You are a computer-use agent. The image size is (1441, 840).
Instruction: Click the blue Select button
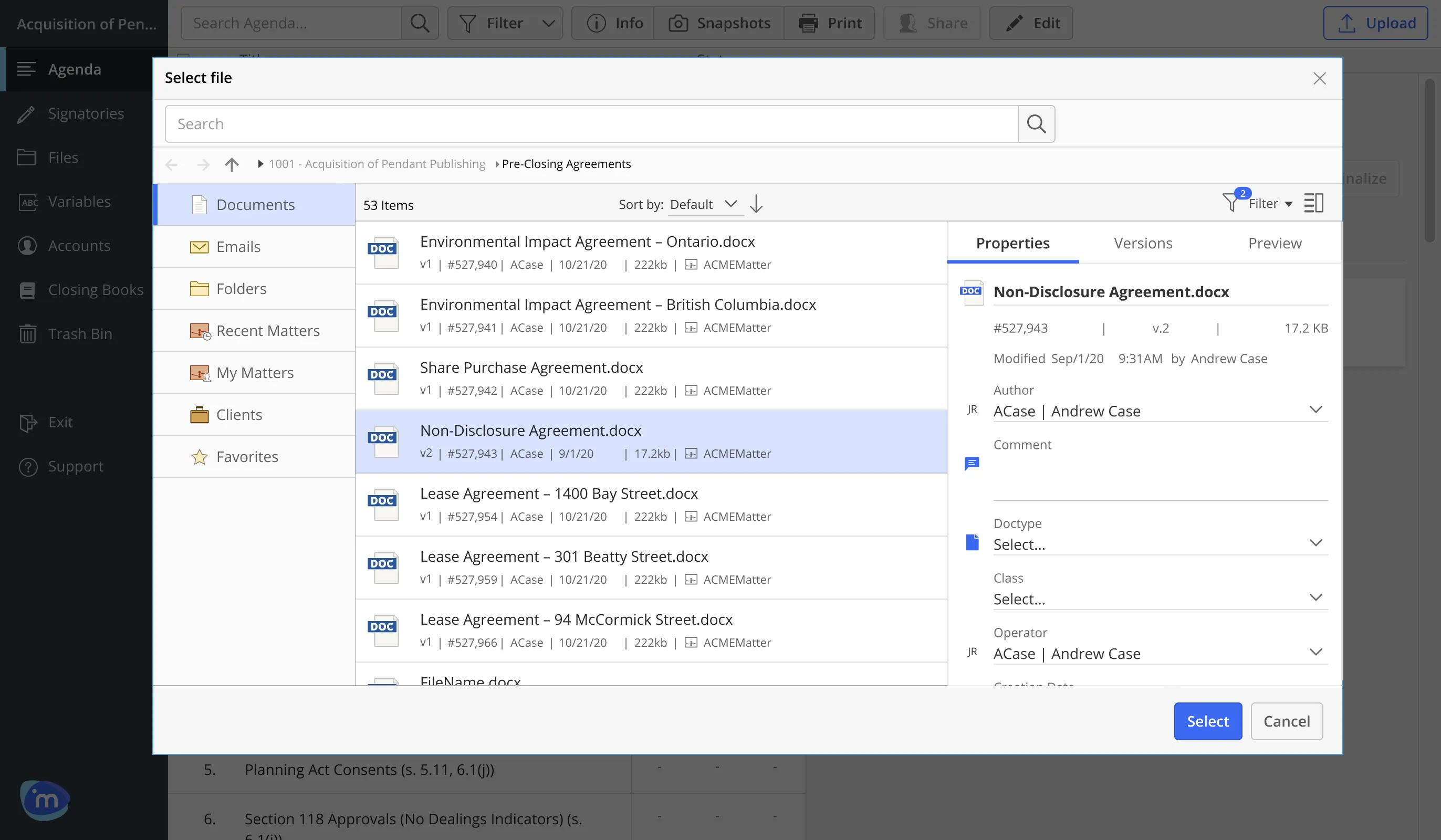(x=1208, y=721)
